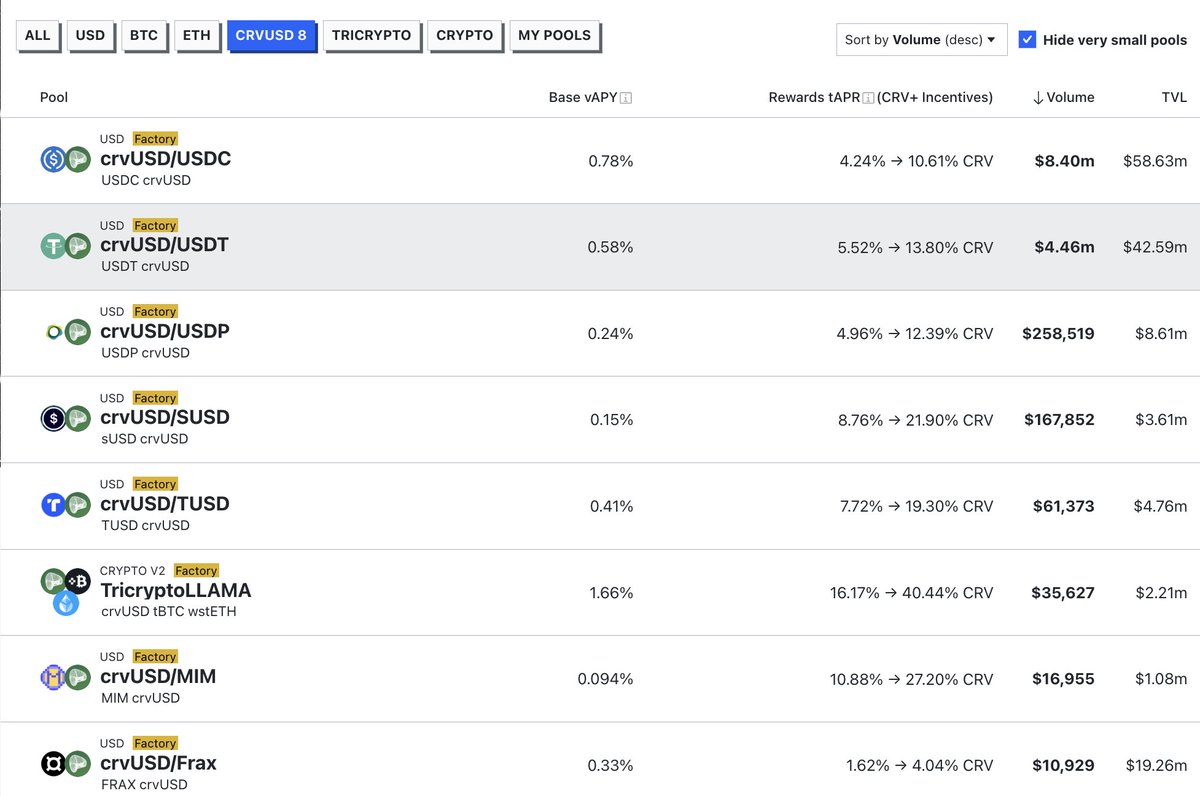The width and height of the screenshot is (1200, 796).
Task: Sort by the Volume column header
Action: pos(1063,98)
